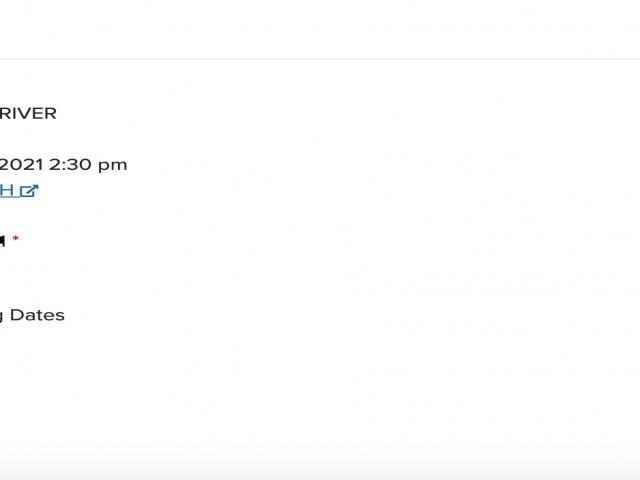Click the letter R in RIVER
The width and height of the screenshot is (640, 480).
tap(4, 113)
